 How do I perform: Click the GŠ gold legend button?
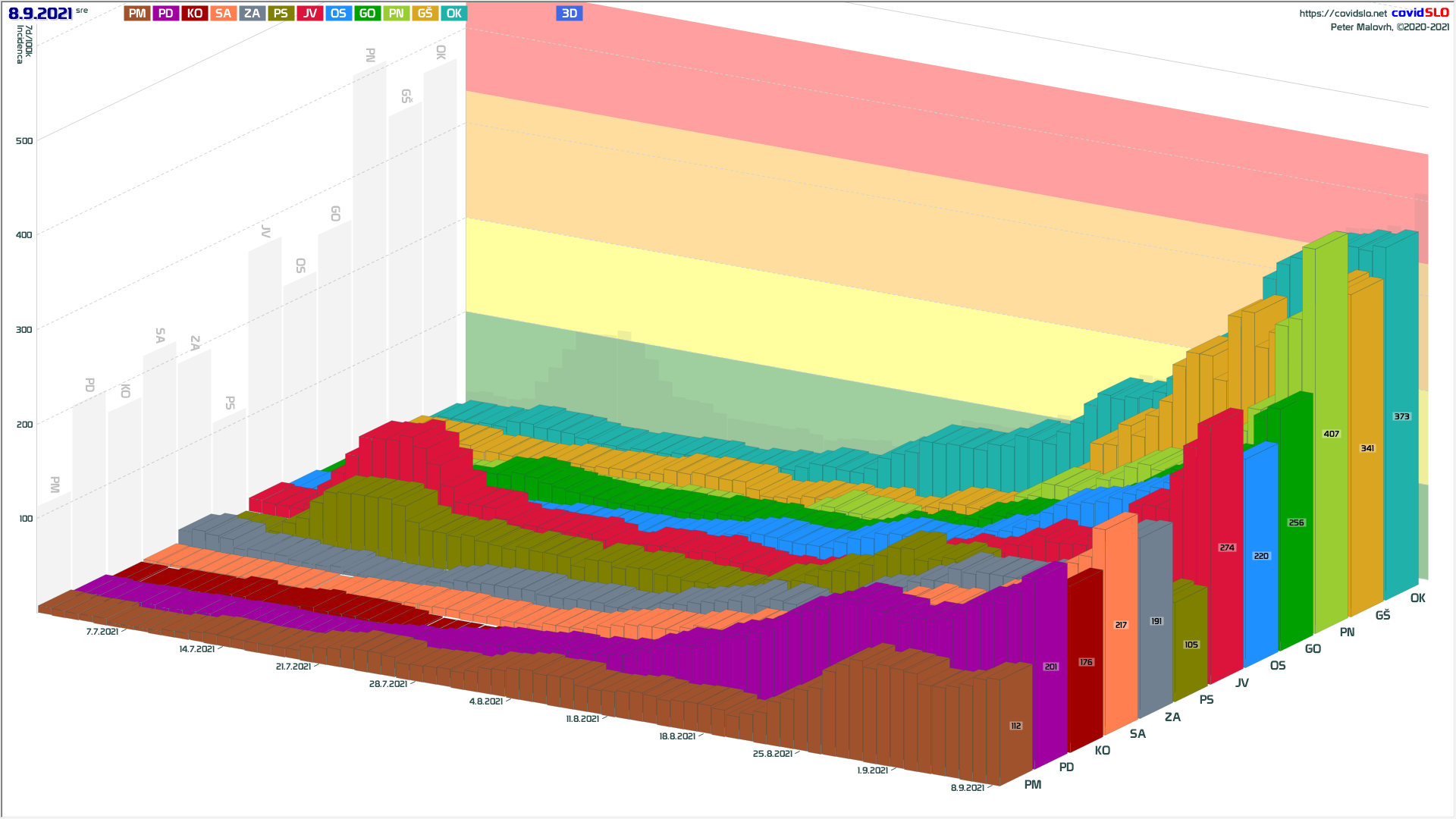point(425,13)
